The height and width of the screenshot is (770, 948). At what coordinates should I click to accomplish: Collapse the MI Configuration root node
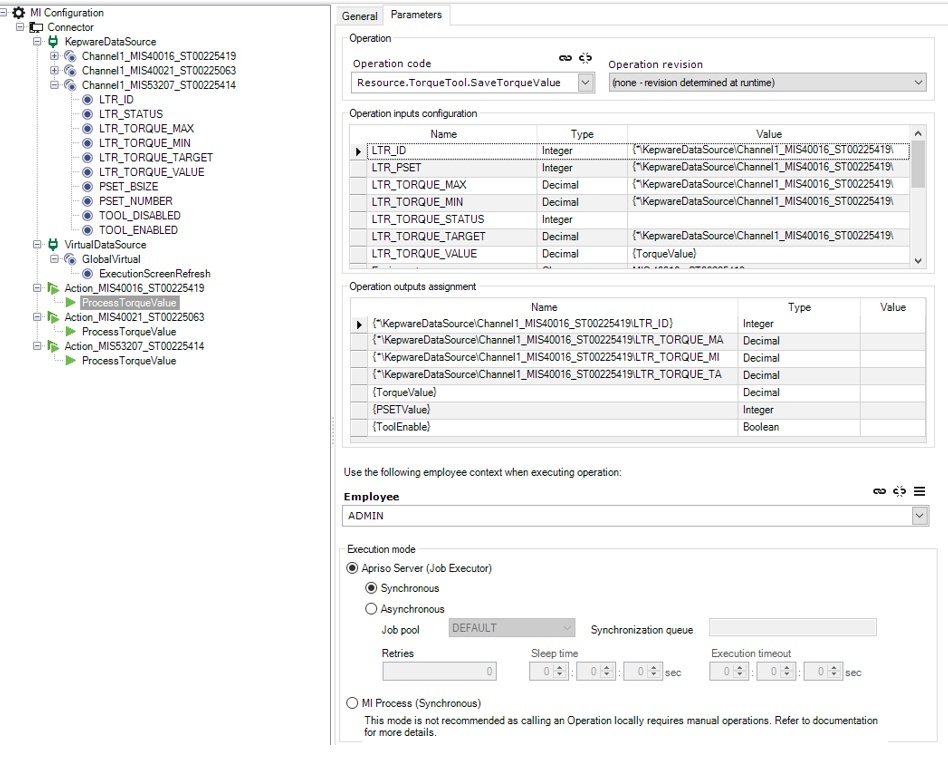point(4,12)
